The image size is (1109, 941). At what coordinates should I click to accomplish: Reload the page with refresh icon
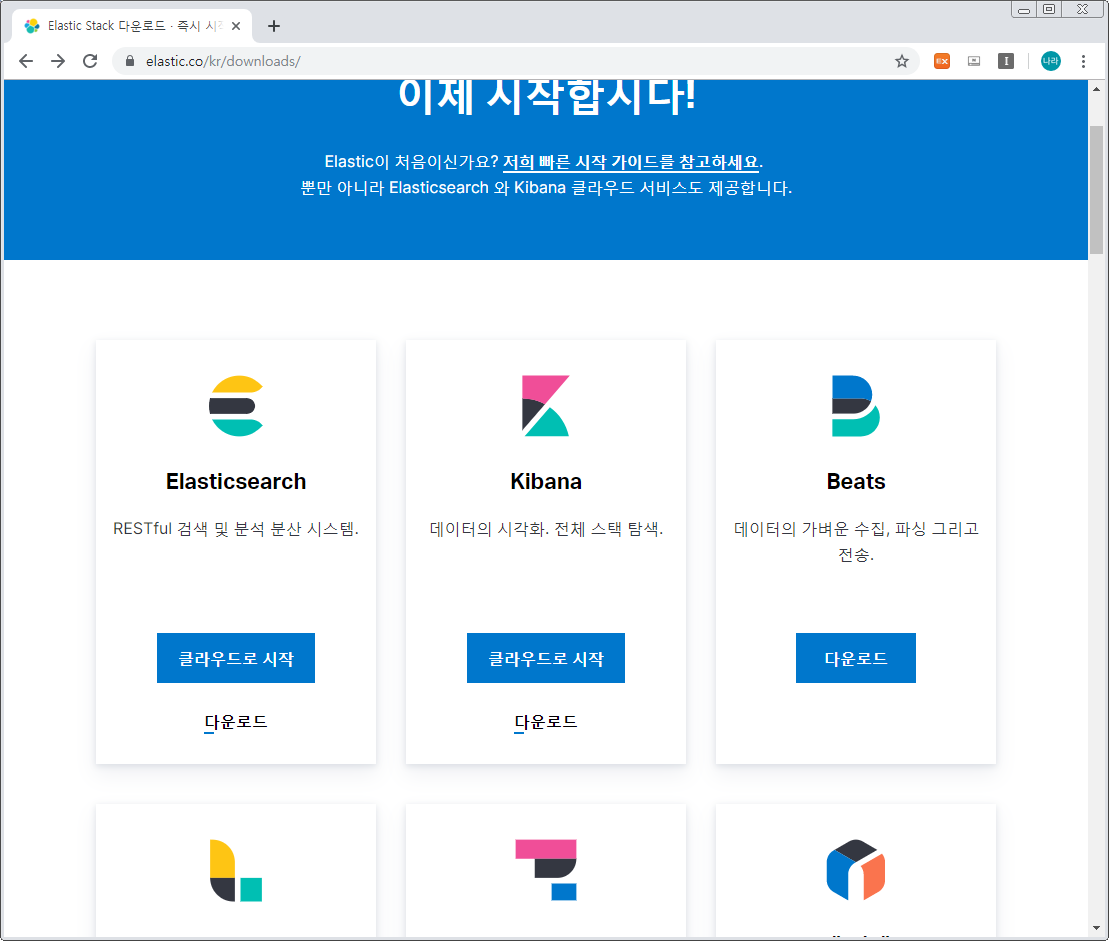[x=90, y=62]
